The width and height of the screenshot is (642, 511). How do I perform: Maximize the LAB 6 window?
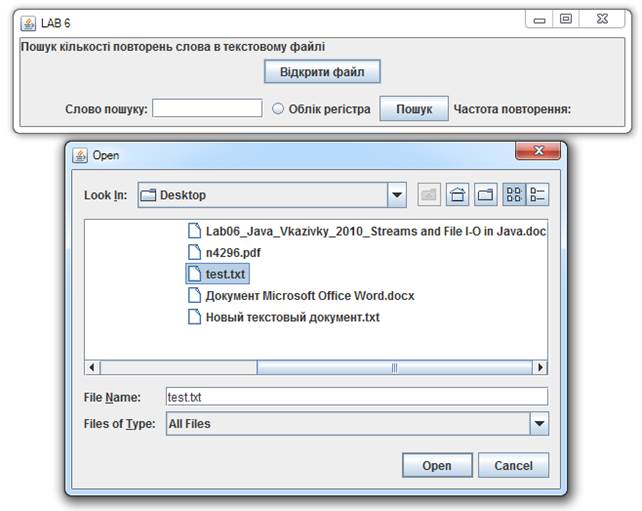click(x=566, y=19)
